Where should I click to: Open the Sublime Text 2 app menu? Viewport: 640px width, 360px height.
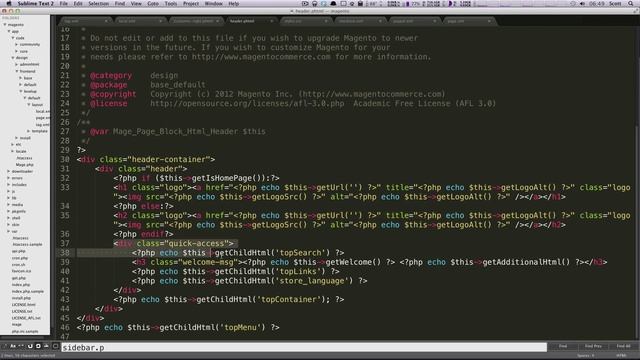tap(36, 3)
